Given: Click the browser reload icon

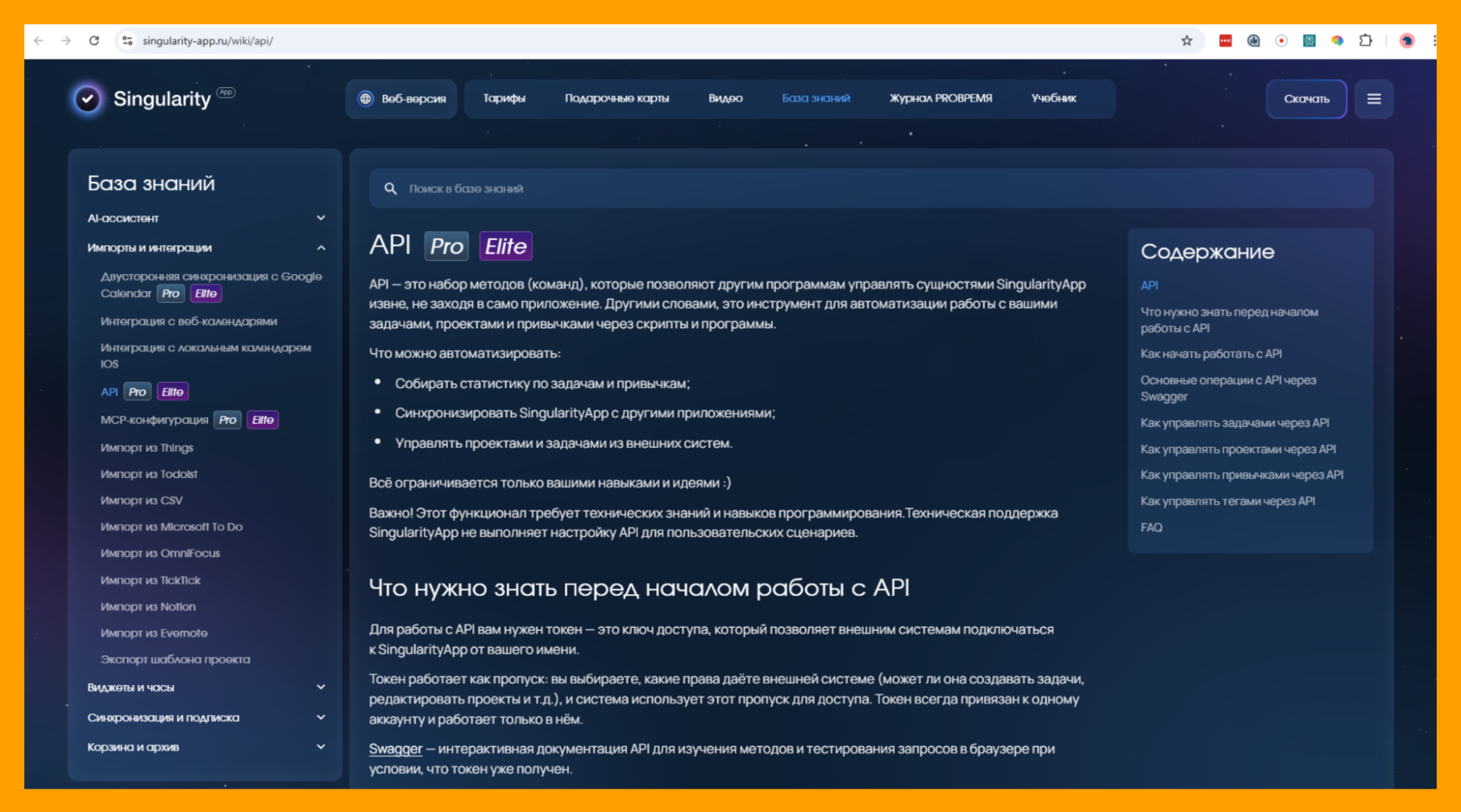Looking at the screenshot, I should pyautogui.click(x=94, y=41).
